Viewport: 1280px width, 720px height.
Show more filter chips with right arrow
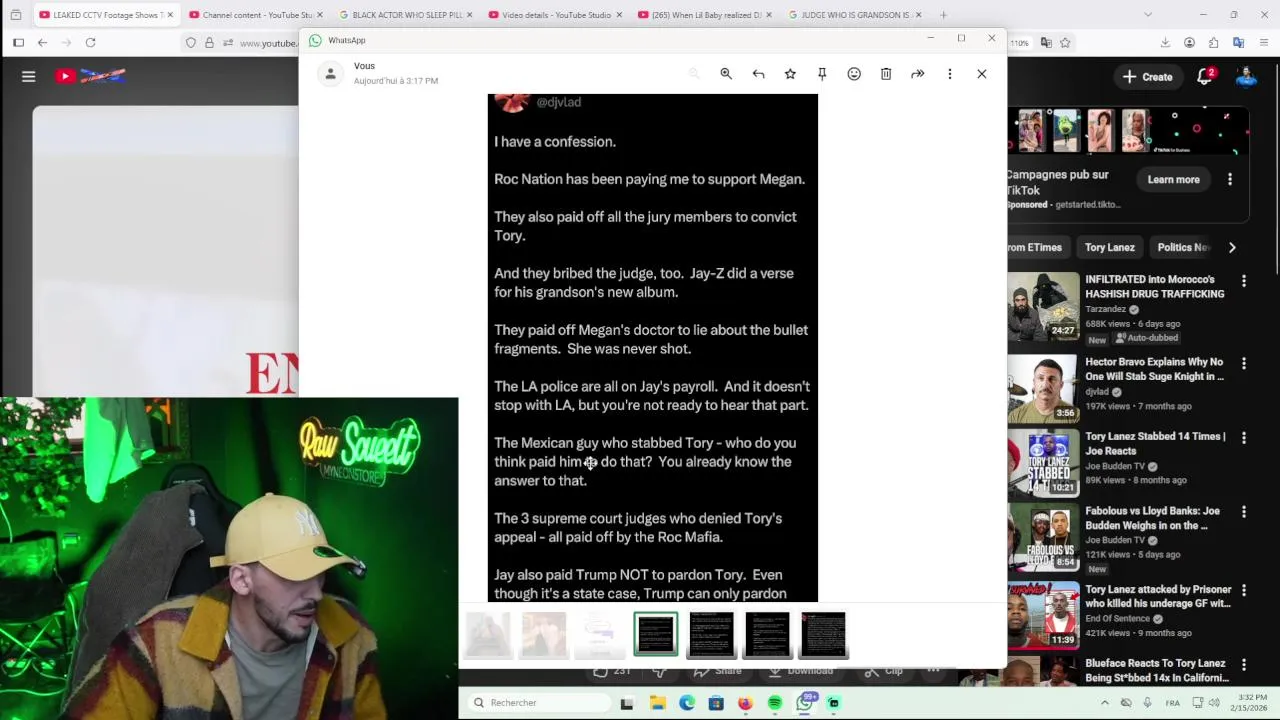click(1232, 247)
